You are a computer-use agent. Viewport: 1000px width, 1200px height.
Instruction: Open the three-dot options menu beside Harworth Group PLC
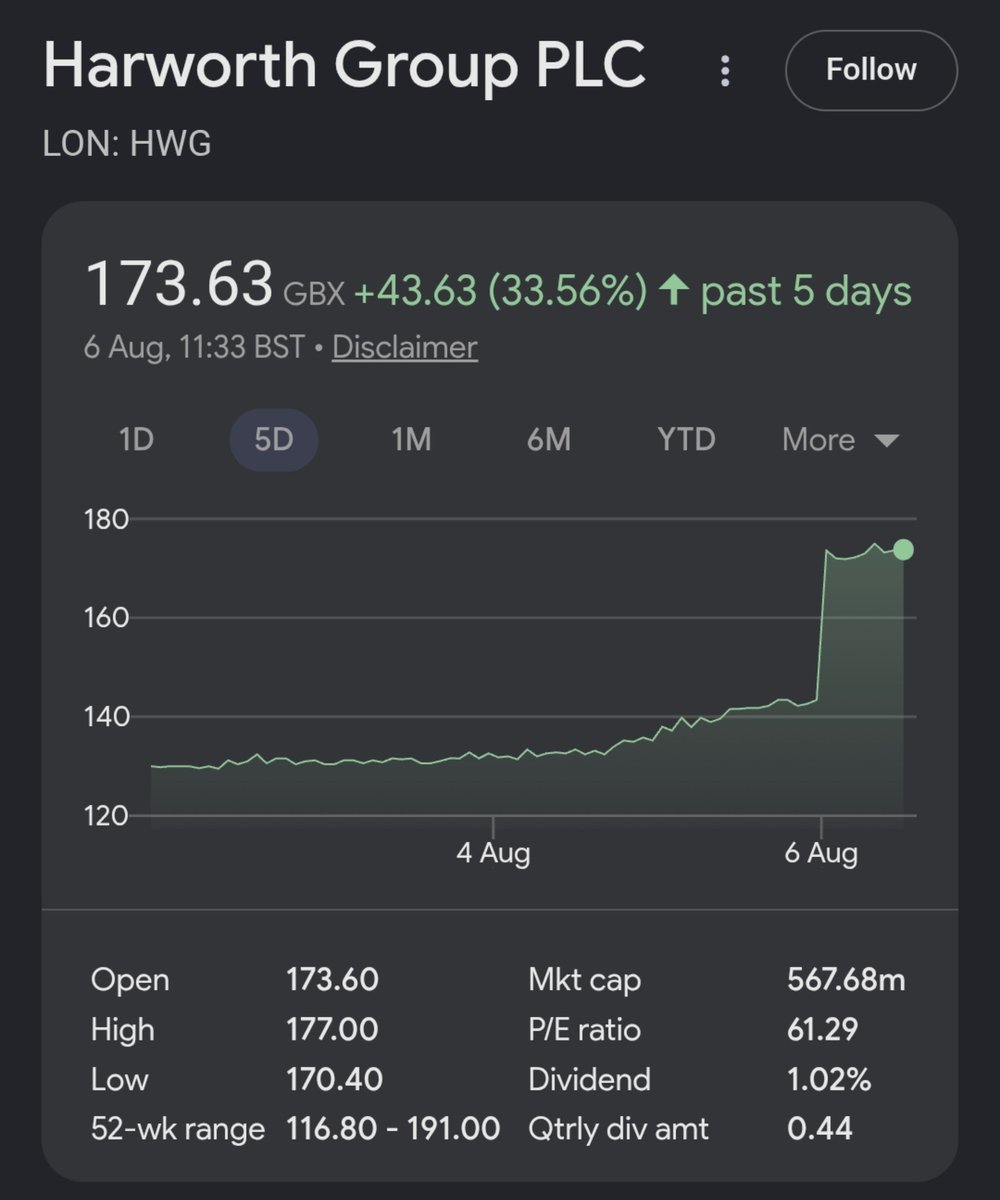[726, 71]
